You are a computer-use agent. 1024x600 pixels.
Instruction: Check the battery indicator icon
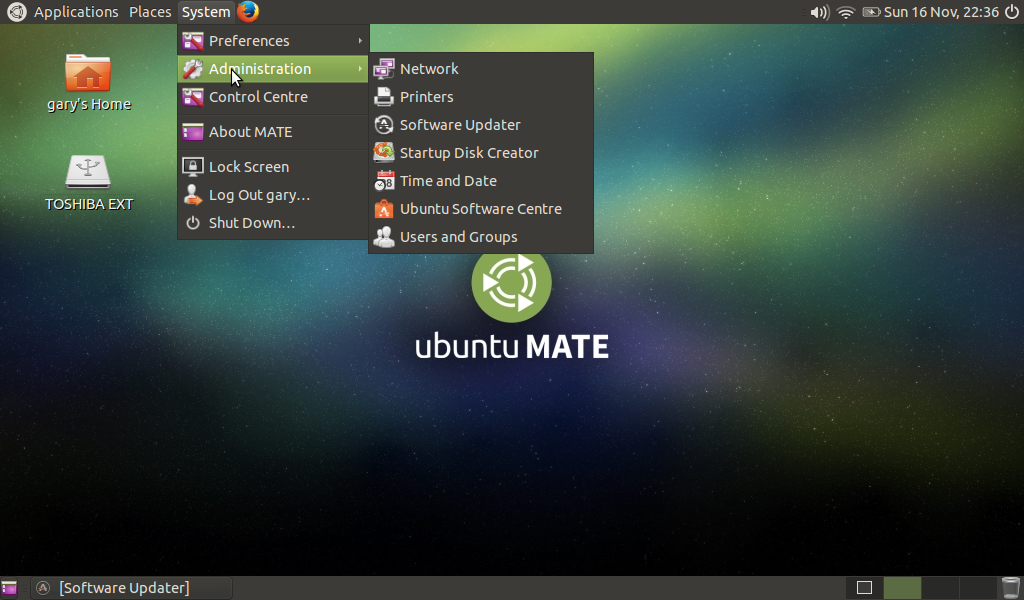click(871, 12)
